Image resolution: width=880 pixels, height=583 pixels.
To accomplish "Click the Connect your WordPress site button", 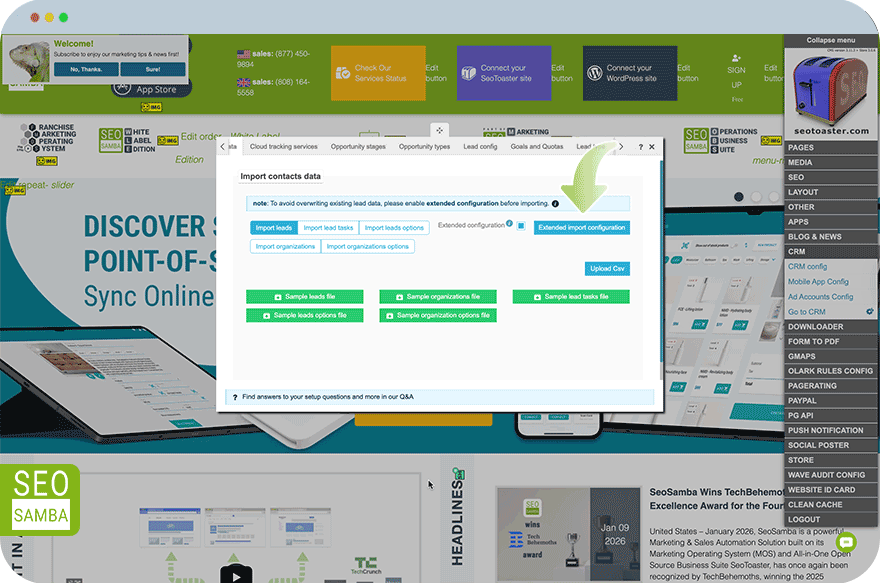I will pyautogui.click(x=630, y=74).
